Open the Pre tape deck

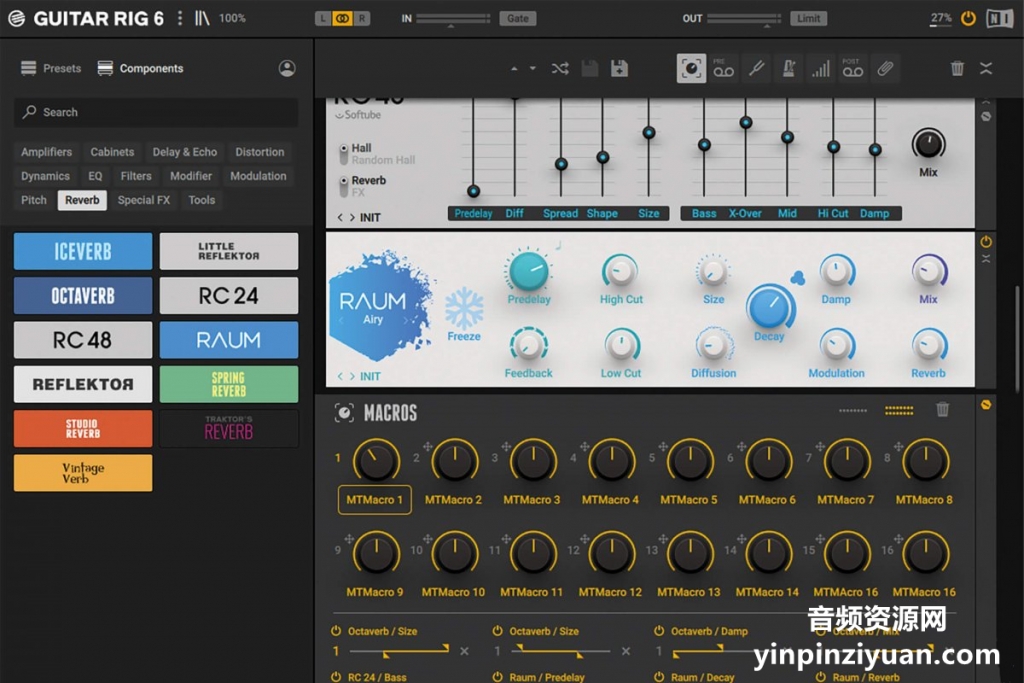pyautogui.click(x=724, y=68)
